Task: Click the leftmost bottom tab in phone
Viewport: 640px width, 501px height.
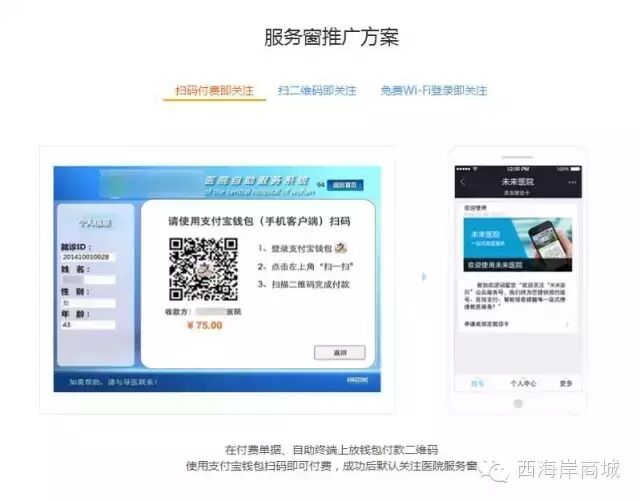Action: [477, 383]
